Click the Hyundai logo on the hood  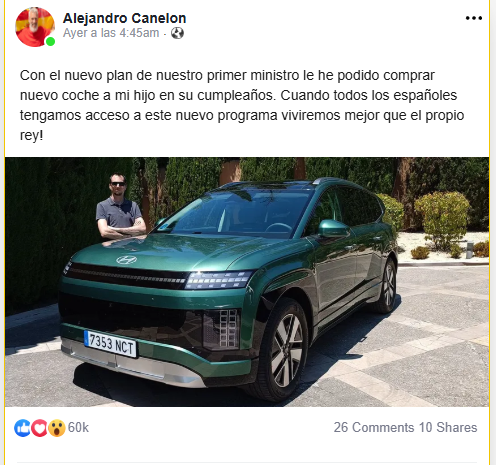(126, 260)
